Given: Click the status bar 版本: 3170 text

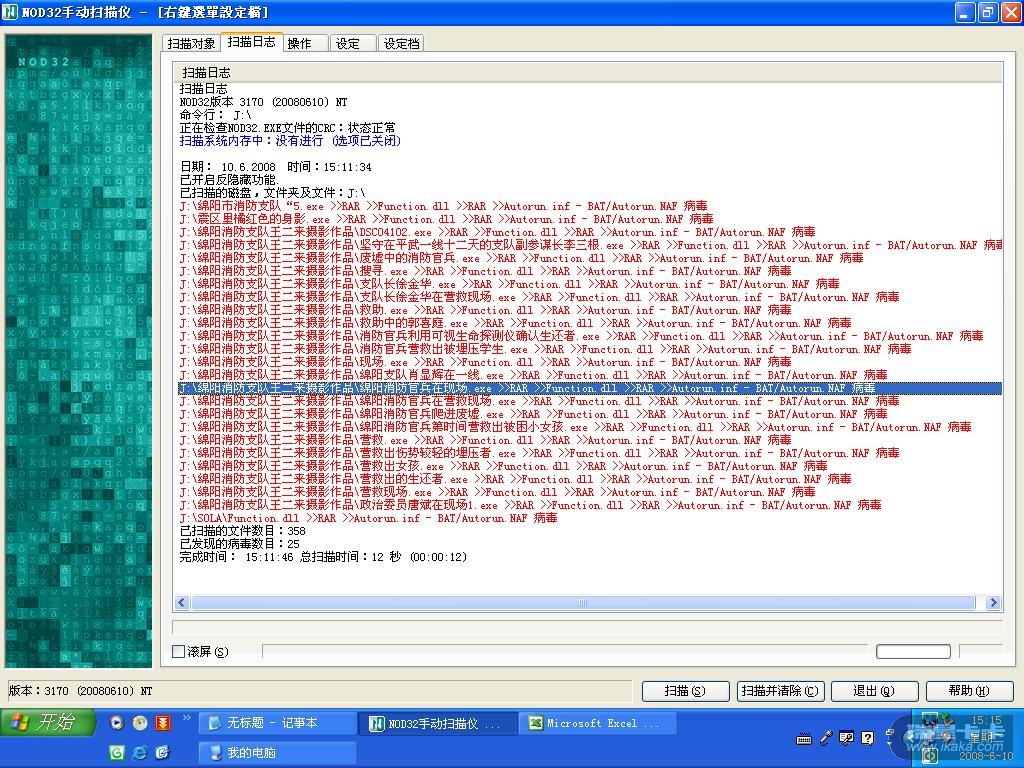Looking at the screenshot, I should pos(80,691).
